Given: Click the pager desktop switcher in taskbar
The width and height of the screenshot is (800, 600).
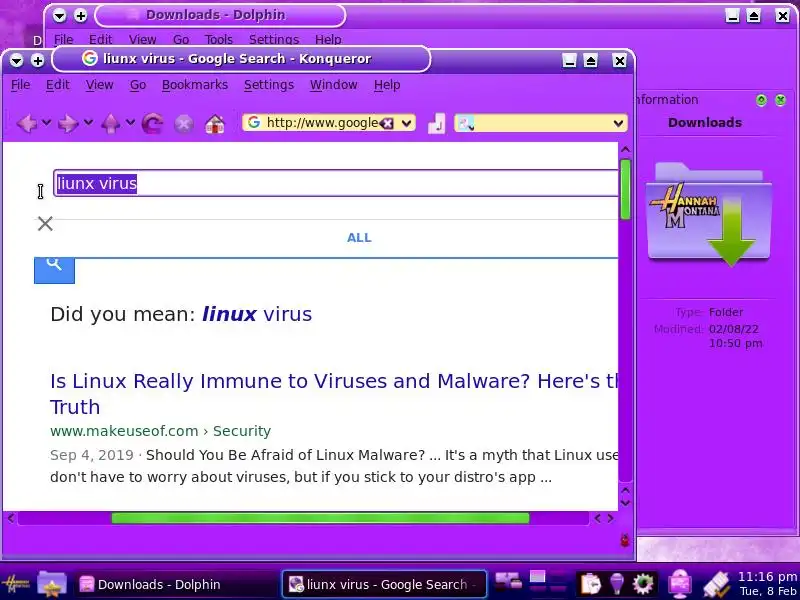Looking at the screenshot, I should [x=547, y=584].
